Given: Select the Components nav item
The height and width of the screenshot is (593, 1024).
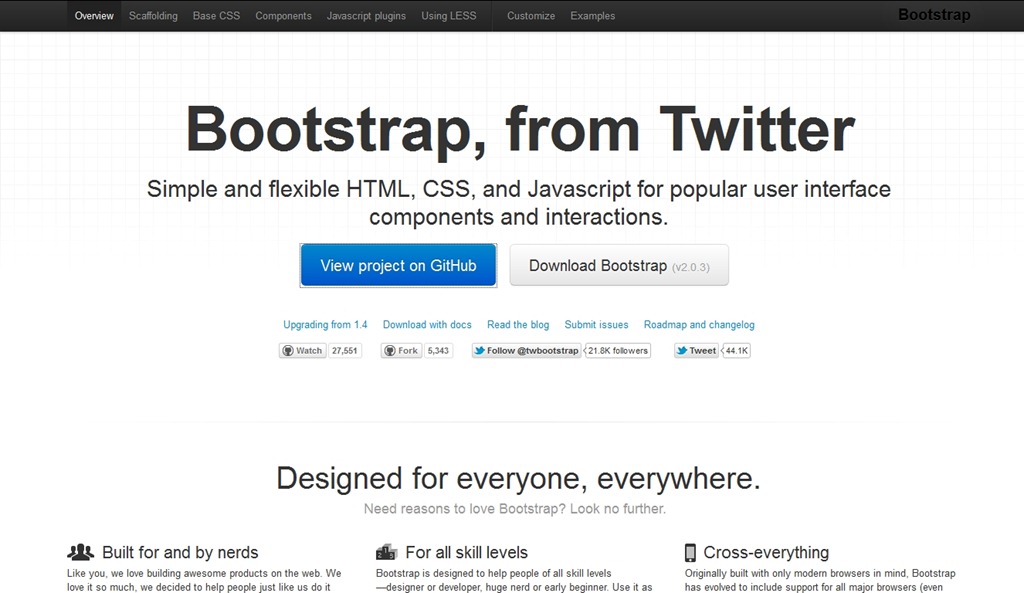Looking at the screenshot, I should (x=283, y=16).
